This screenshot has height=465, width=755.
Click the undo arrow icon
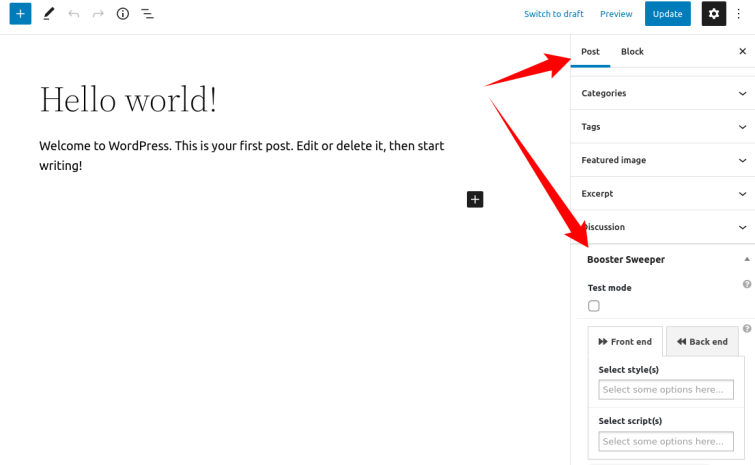(x=74, y=14)
